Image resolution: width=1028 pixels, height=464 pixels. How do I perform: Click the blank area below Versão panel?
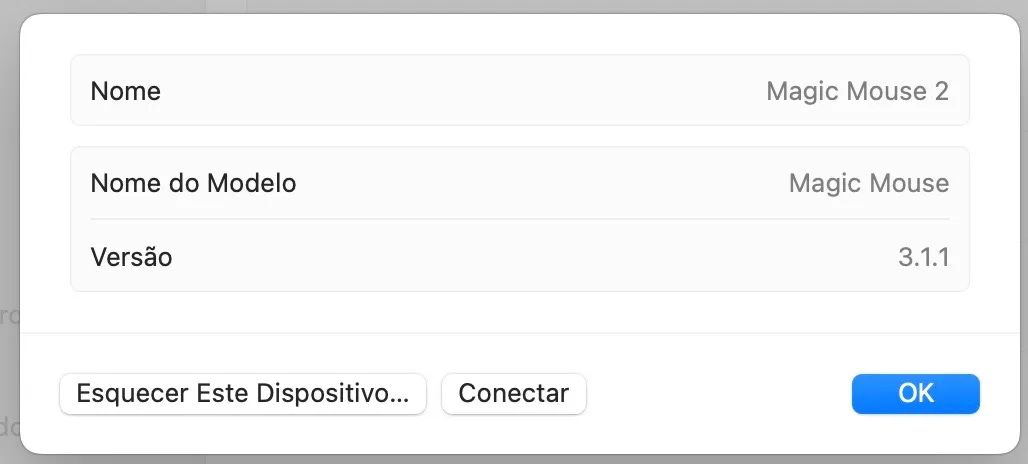[520, 312]
